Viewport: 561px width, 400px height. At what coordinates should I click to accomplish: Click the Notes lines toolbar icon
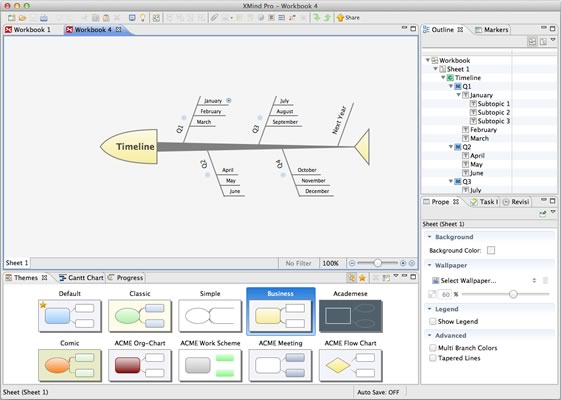click(x=282, y=18)
